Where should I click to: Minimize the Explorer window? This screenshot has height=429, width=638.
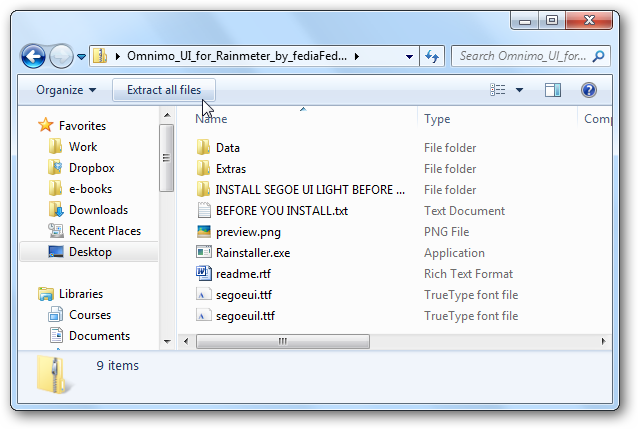pyautogui.click(x=525, y=21)
